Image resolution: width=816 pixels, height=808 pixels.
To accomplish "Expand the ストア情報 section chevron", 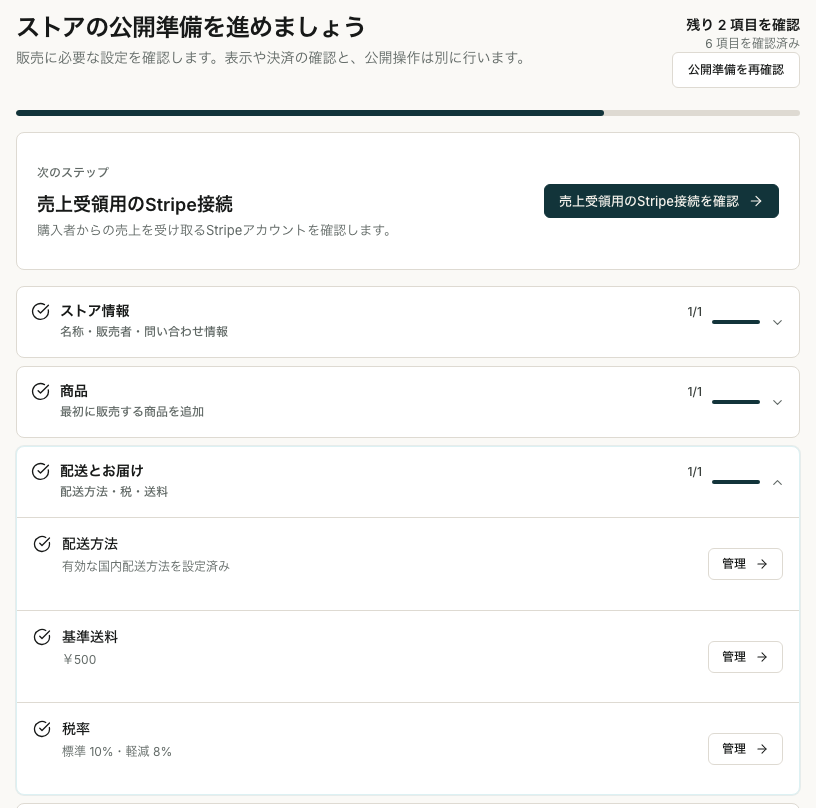I will (777, 323).
